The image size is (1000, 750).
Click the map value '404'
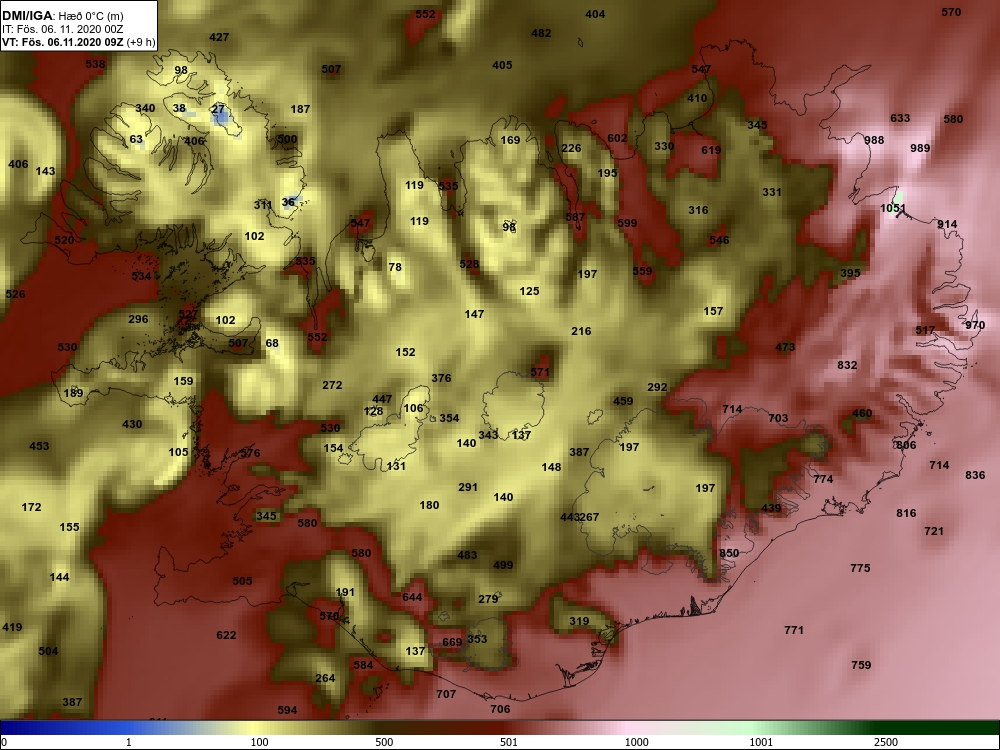point(595,14)
